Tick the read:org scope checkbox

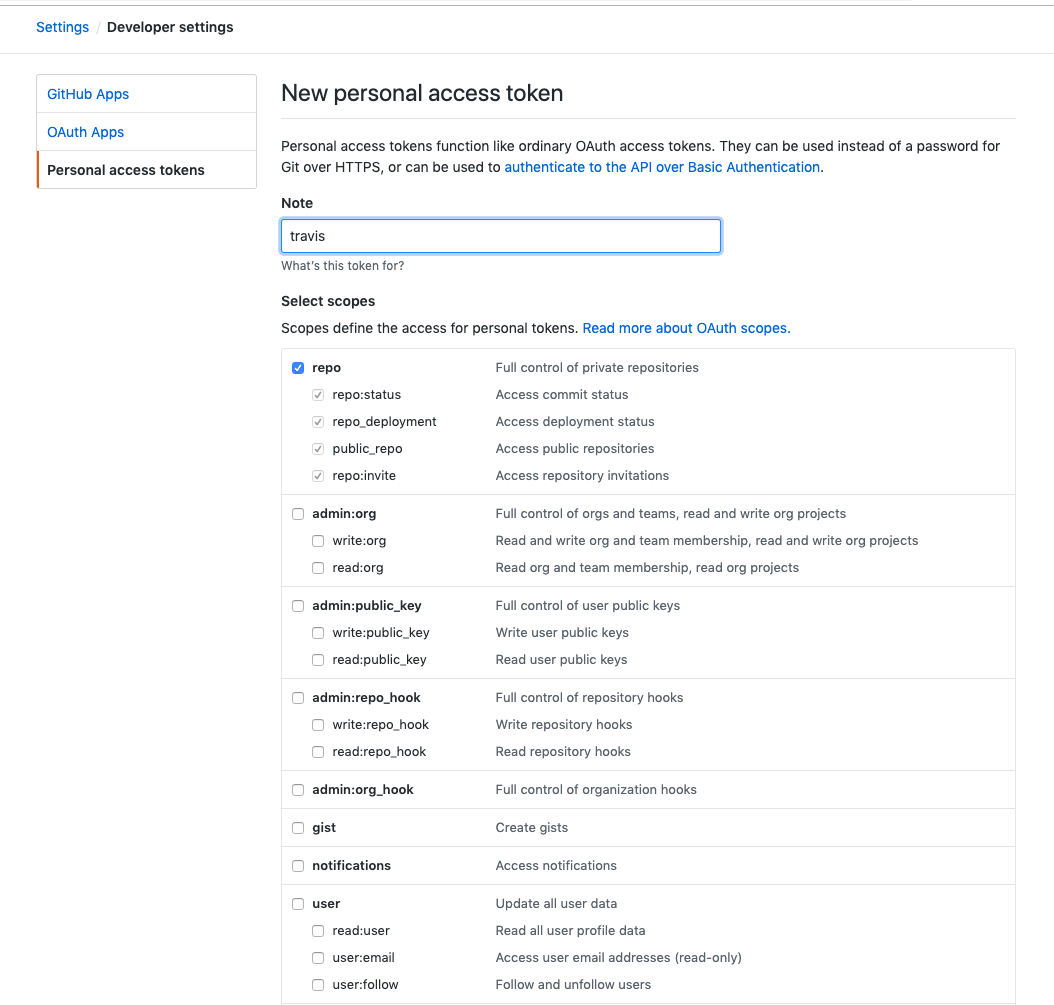tap(318, 568)
